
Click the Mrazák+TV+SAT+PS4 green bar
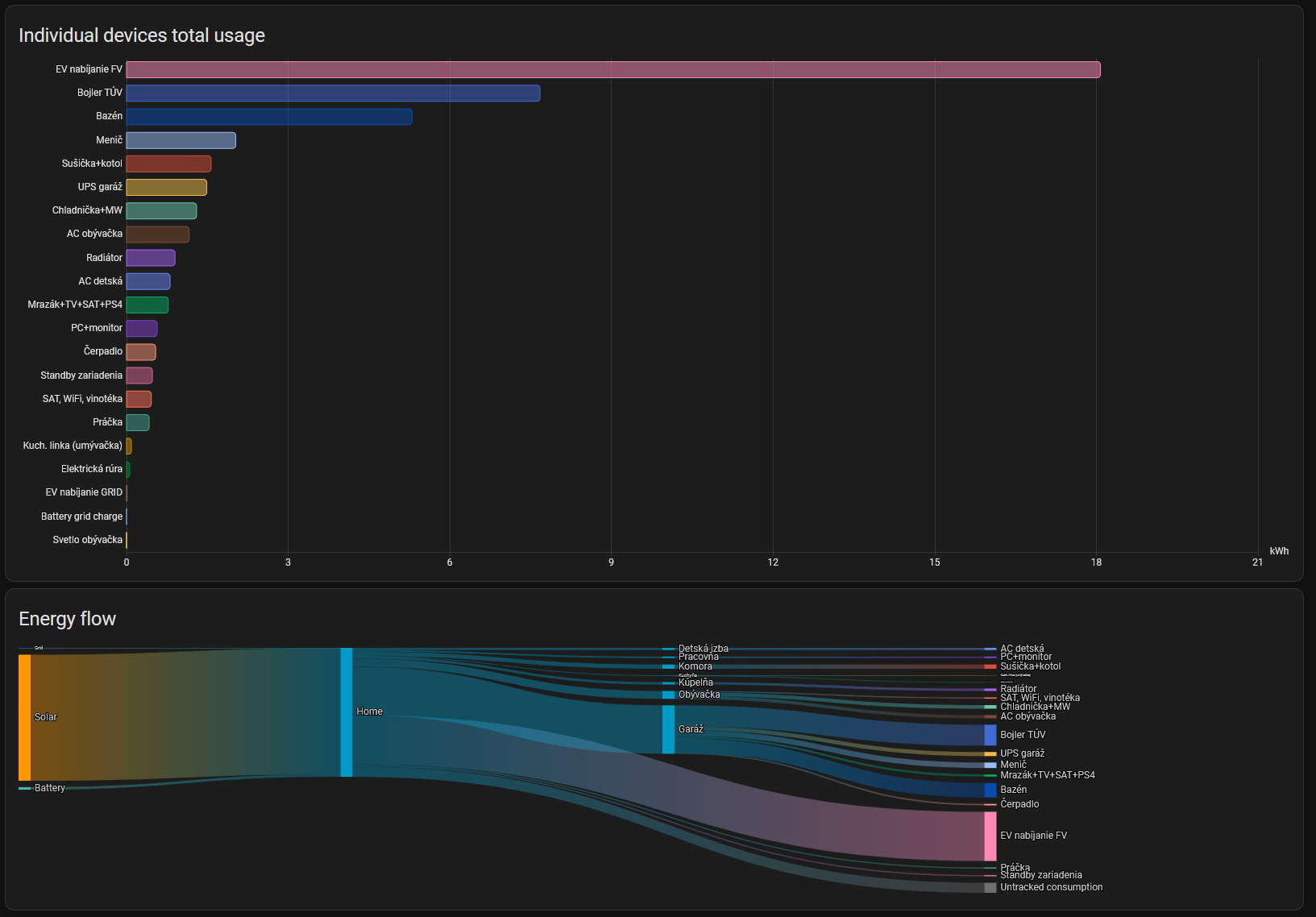tap(147, 305)
